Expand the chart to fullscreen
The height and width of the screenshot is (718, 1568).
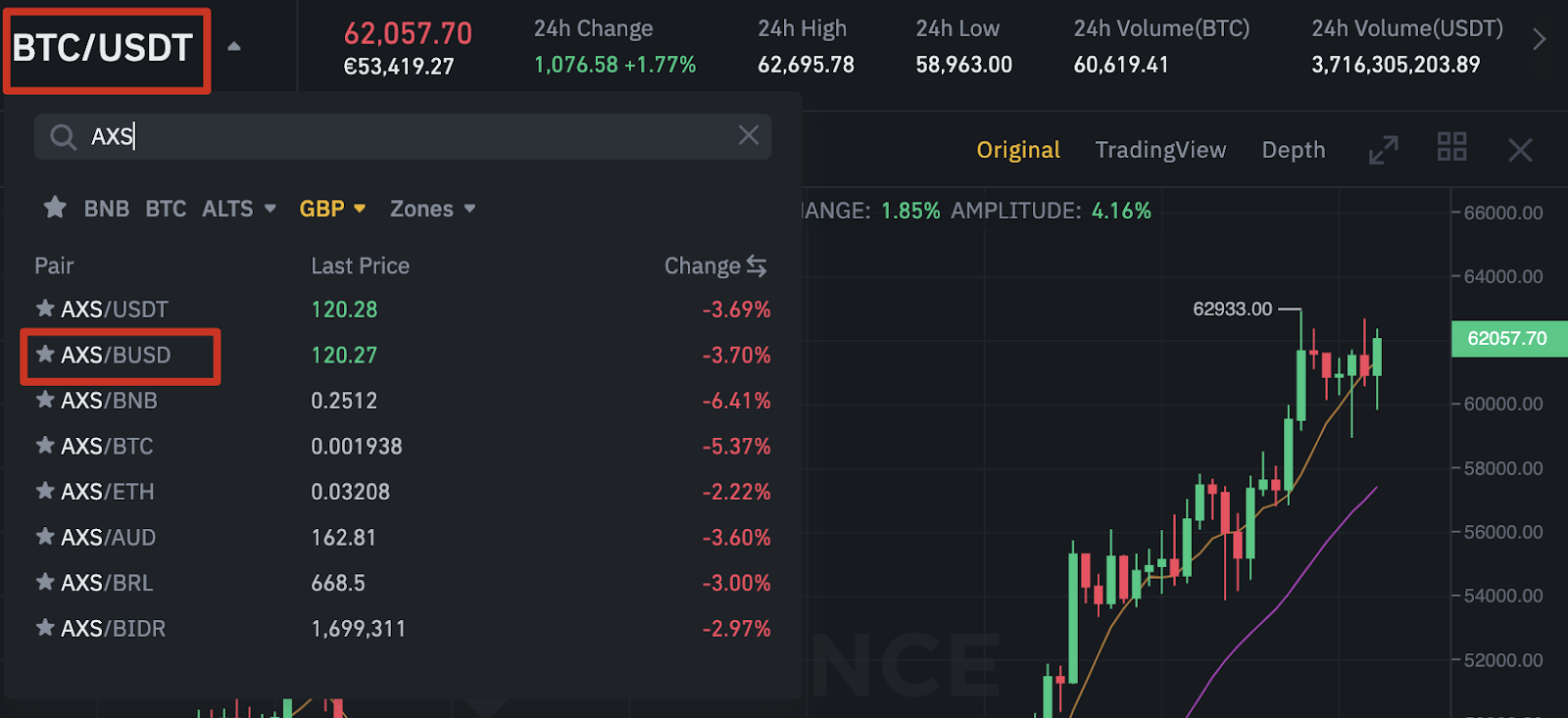(1383, 150)
